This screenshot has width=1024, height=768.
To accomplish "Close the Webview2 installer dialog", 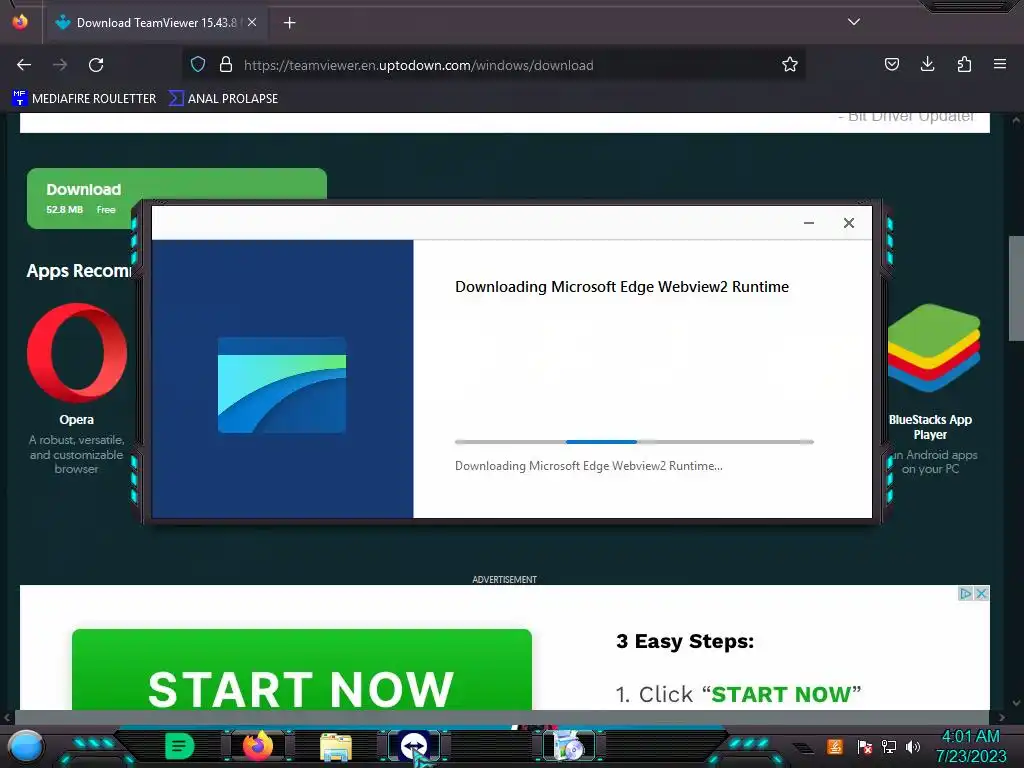I will point(848,223).
